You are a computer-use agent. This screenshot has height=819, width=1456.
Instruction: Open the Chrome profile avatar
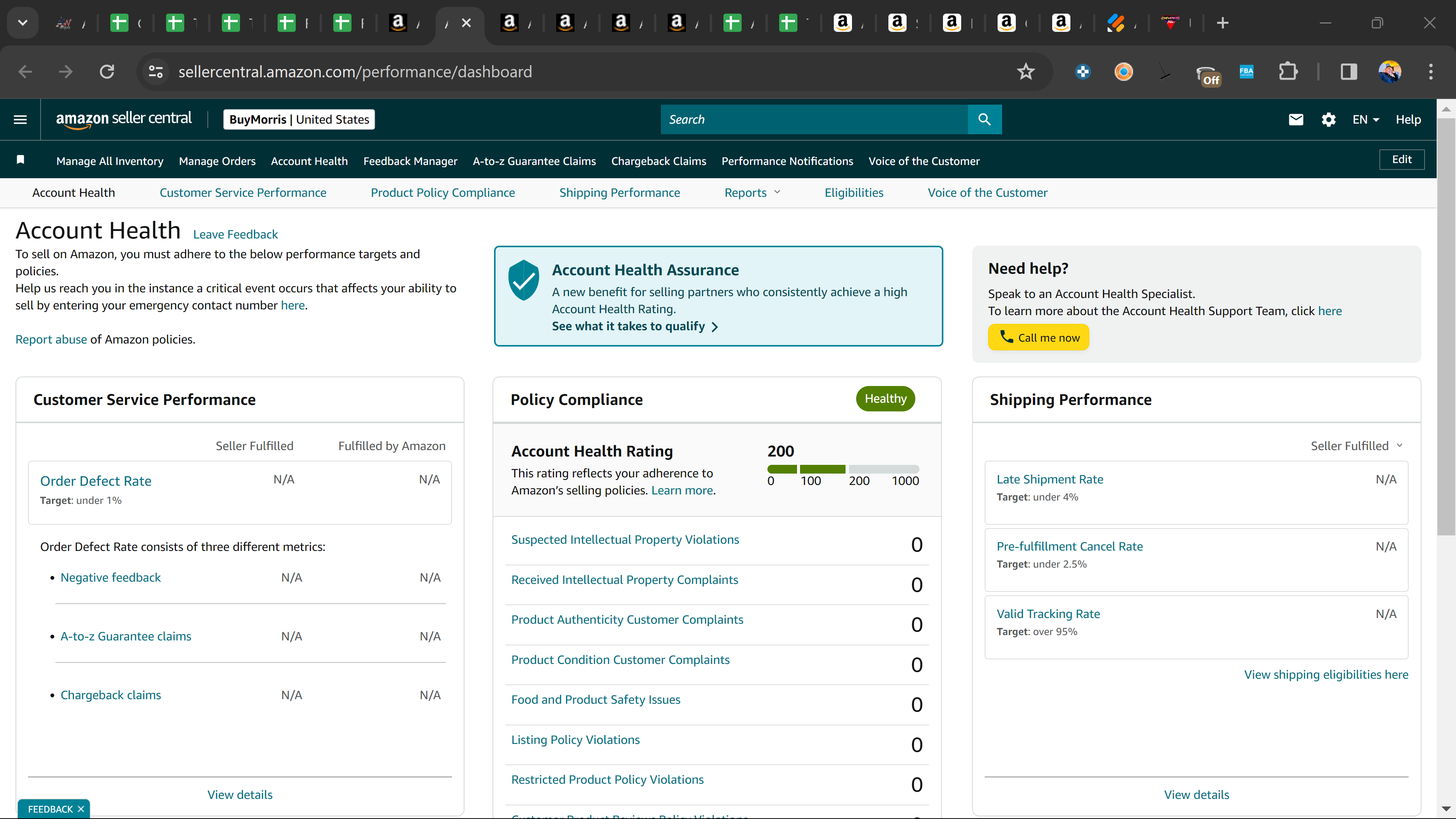(x=1389, y=72)
